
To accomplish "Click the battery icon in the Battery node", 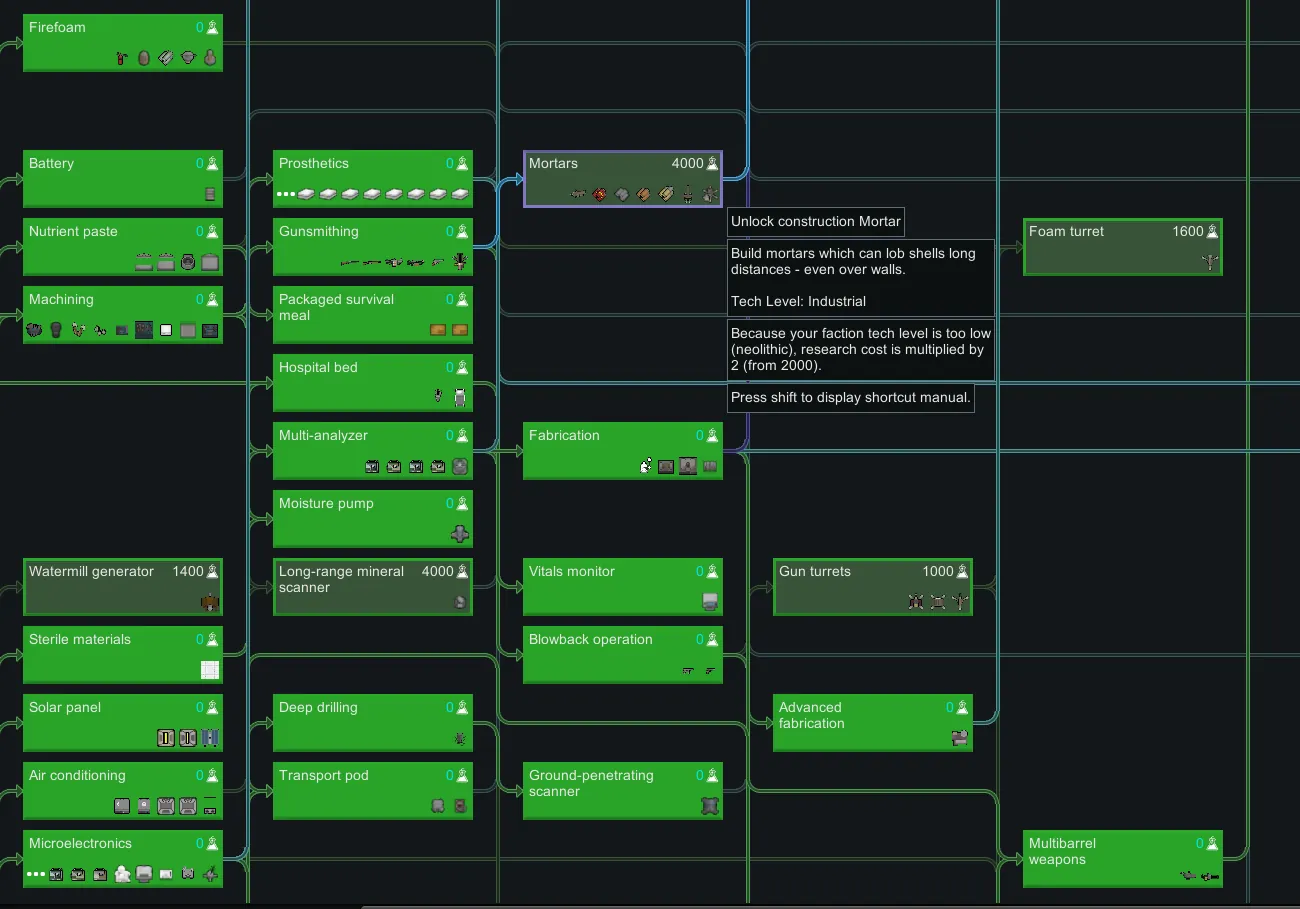I will coord(210,194).
